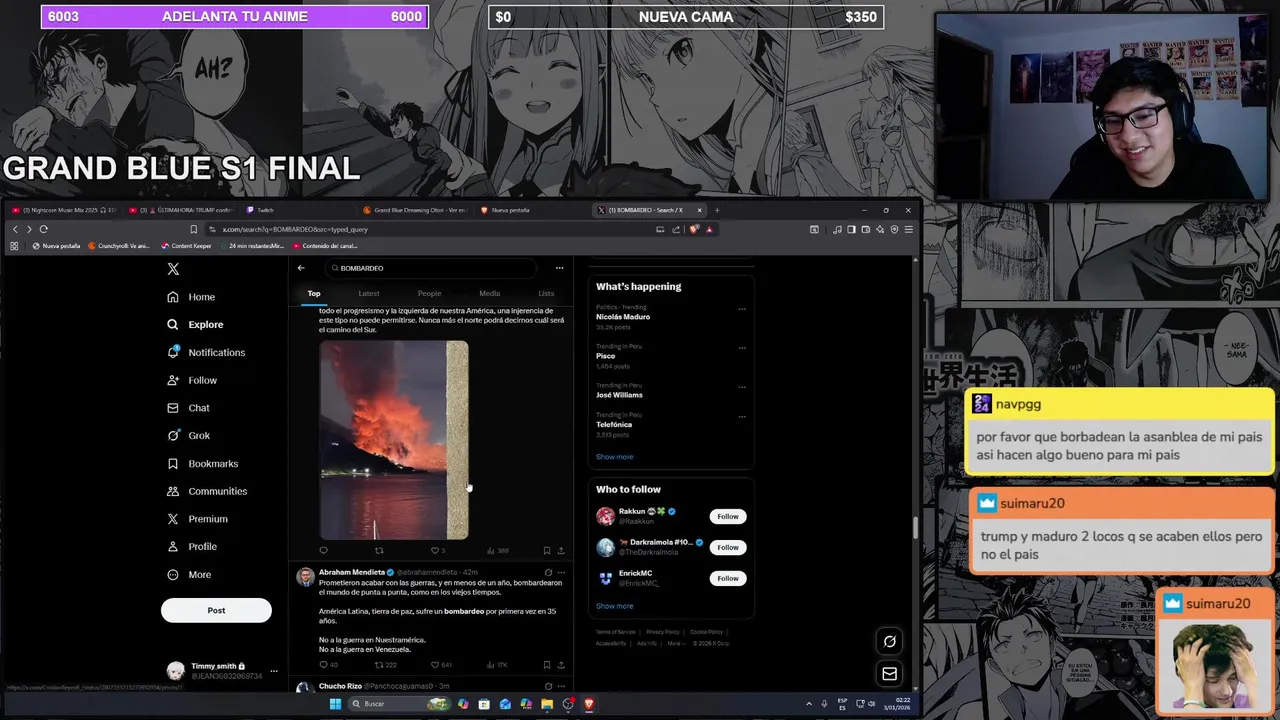Screen dimensions: 1280x720
Task: Open Grok action on Abraham Mendieta's post
Action: click(547, 573)
